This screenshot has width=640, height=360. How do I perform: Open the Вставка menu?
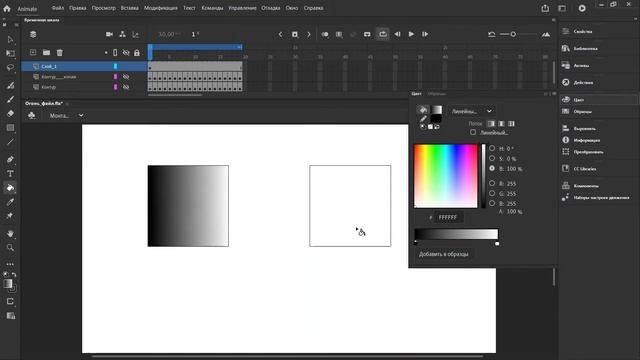pyautogui.click(x=129, y=8)
